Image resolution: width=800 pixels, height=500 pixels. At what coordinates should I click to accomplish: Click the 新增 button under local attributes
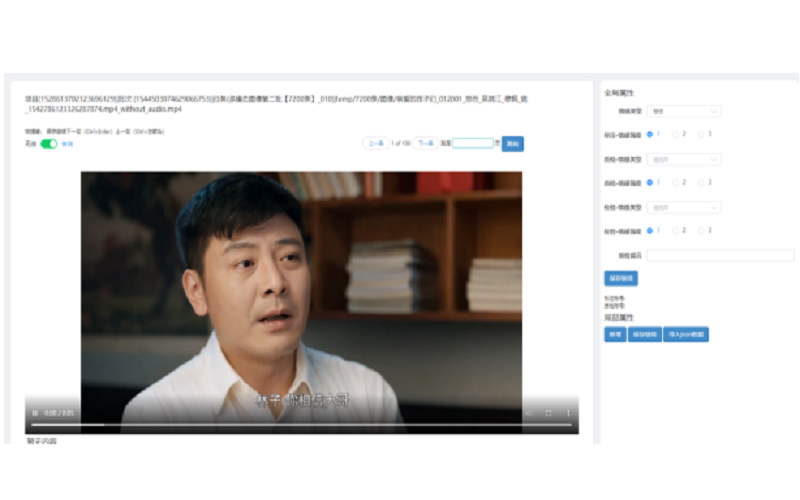(x=614, y=334)
